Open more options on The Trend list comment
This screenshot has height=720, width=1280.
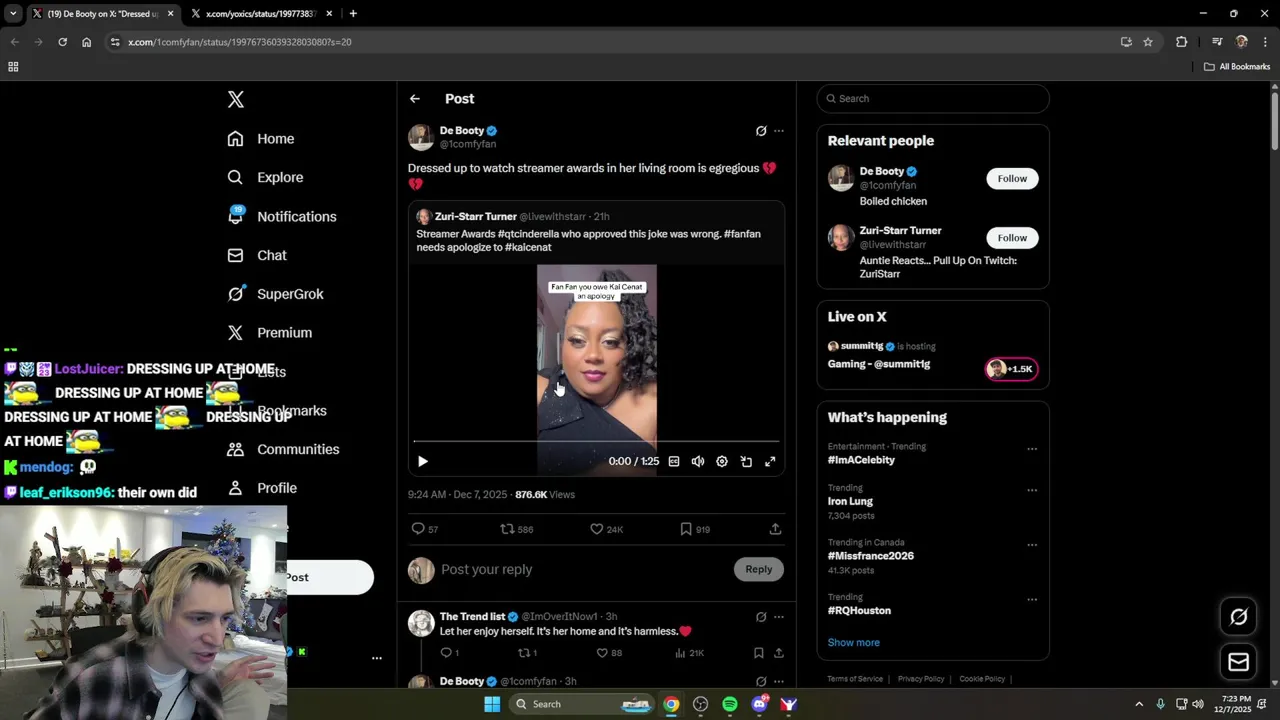779,617
